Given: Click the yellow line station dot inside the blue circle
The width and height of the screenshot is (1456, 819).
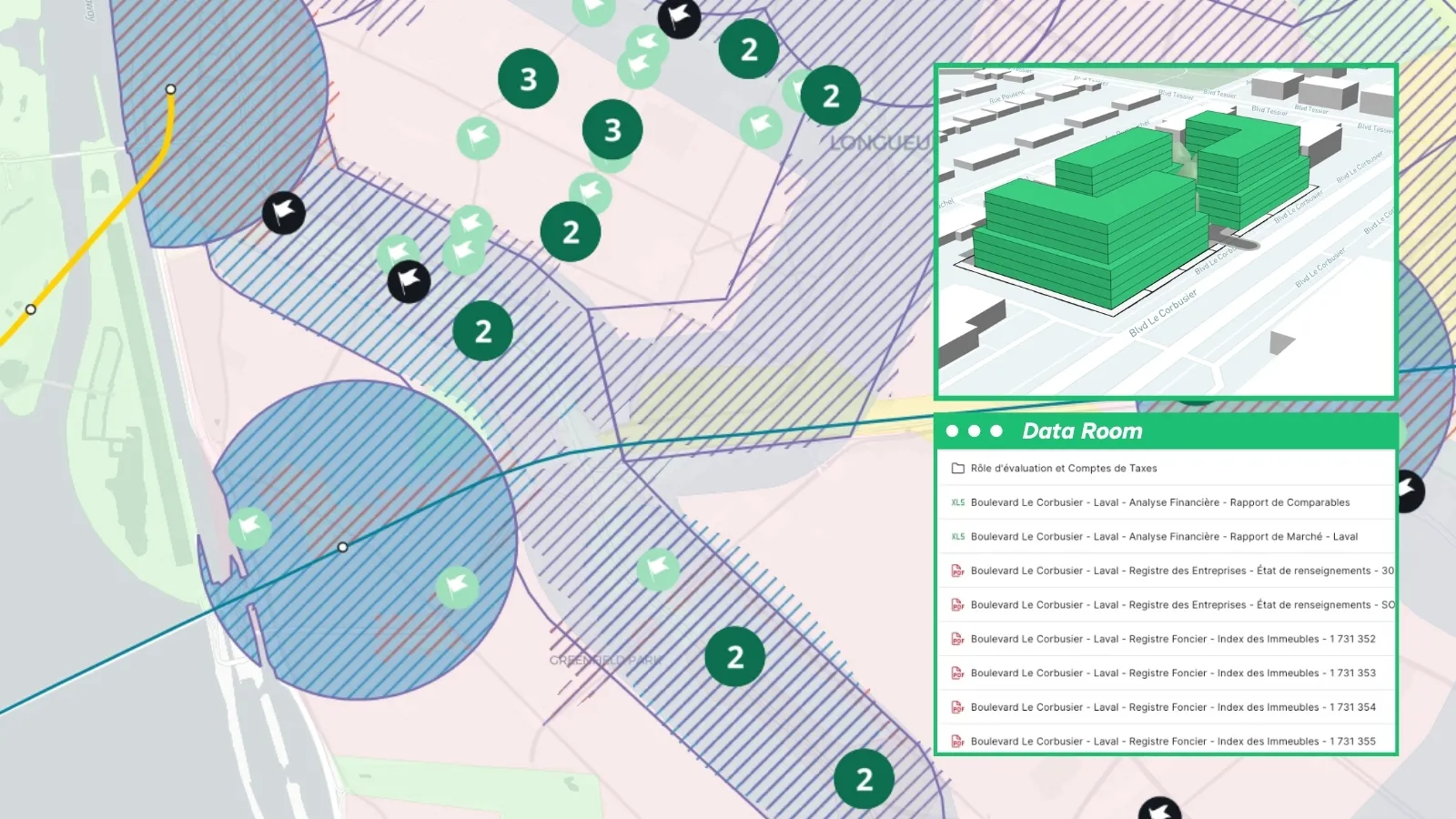Looking at the screenshot, I should click(x=170, y=89).
